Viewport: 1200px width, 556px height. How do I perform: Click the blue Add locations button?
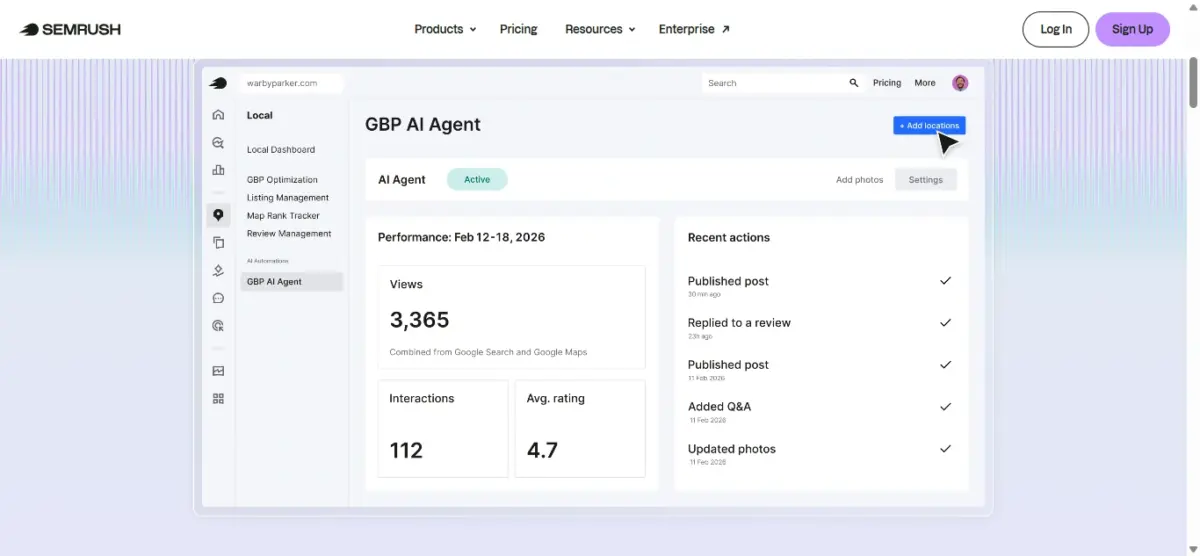pos(929,125)
